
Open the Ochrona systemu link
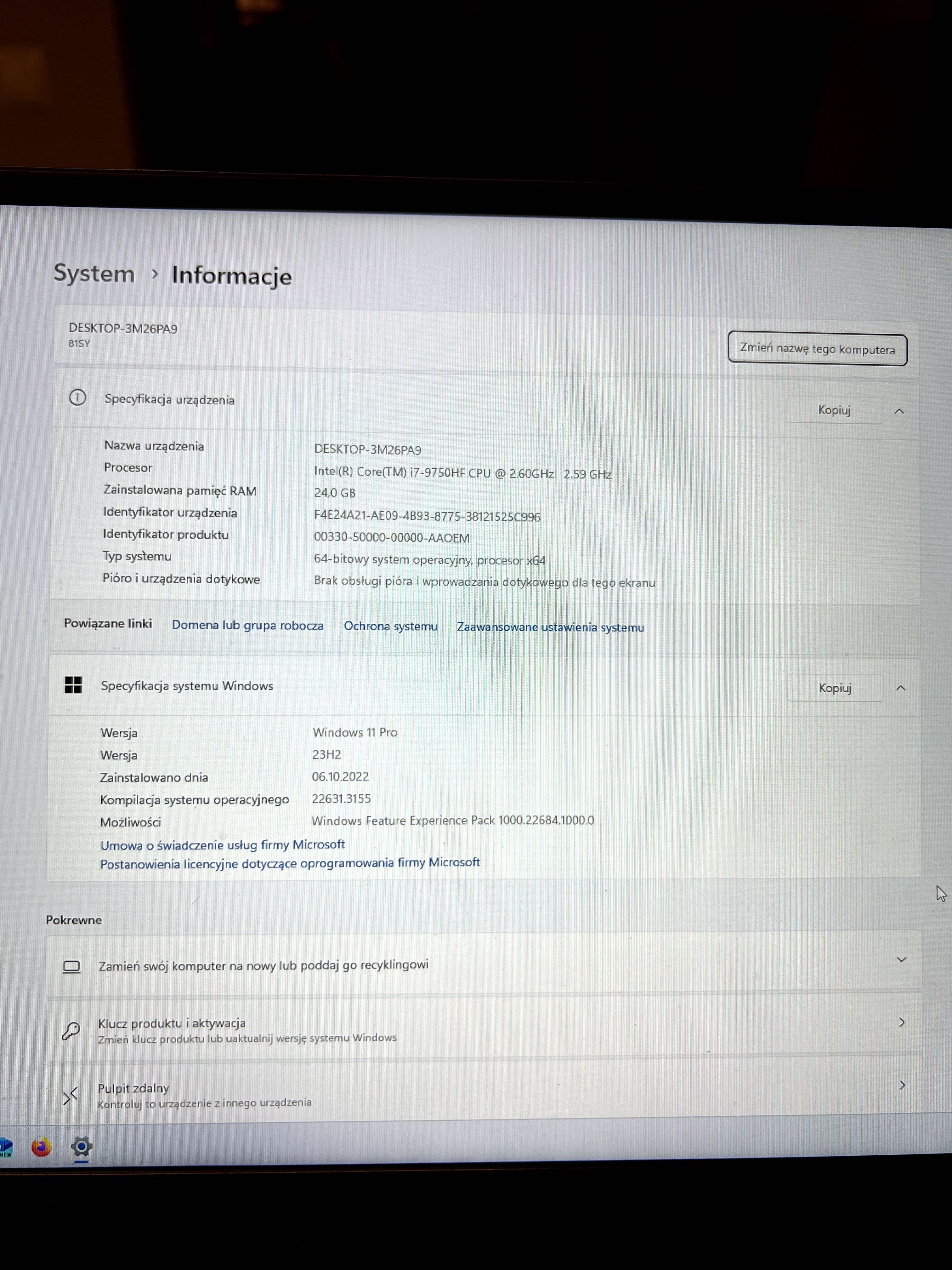390,626
